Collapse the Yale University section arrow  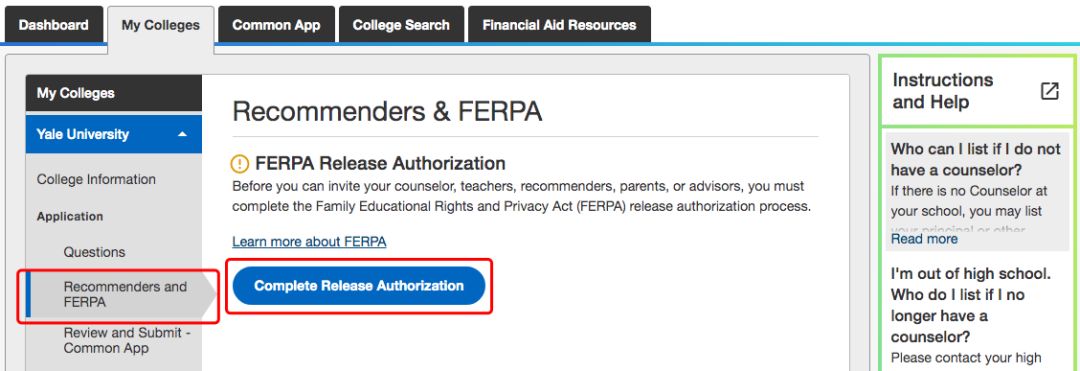click(x=182, y=134)
